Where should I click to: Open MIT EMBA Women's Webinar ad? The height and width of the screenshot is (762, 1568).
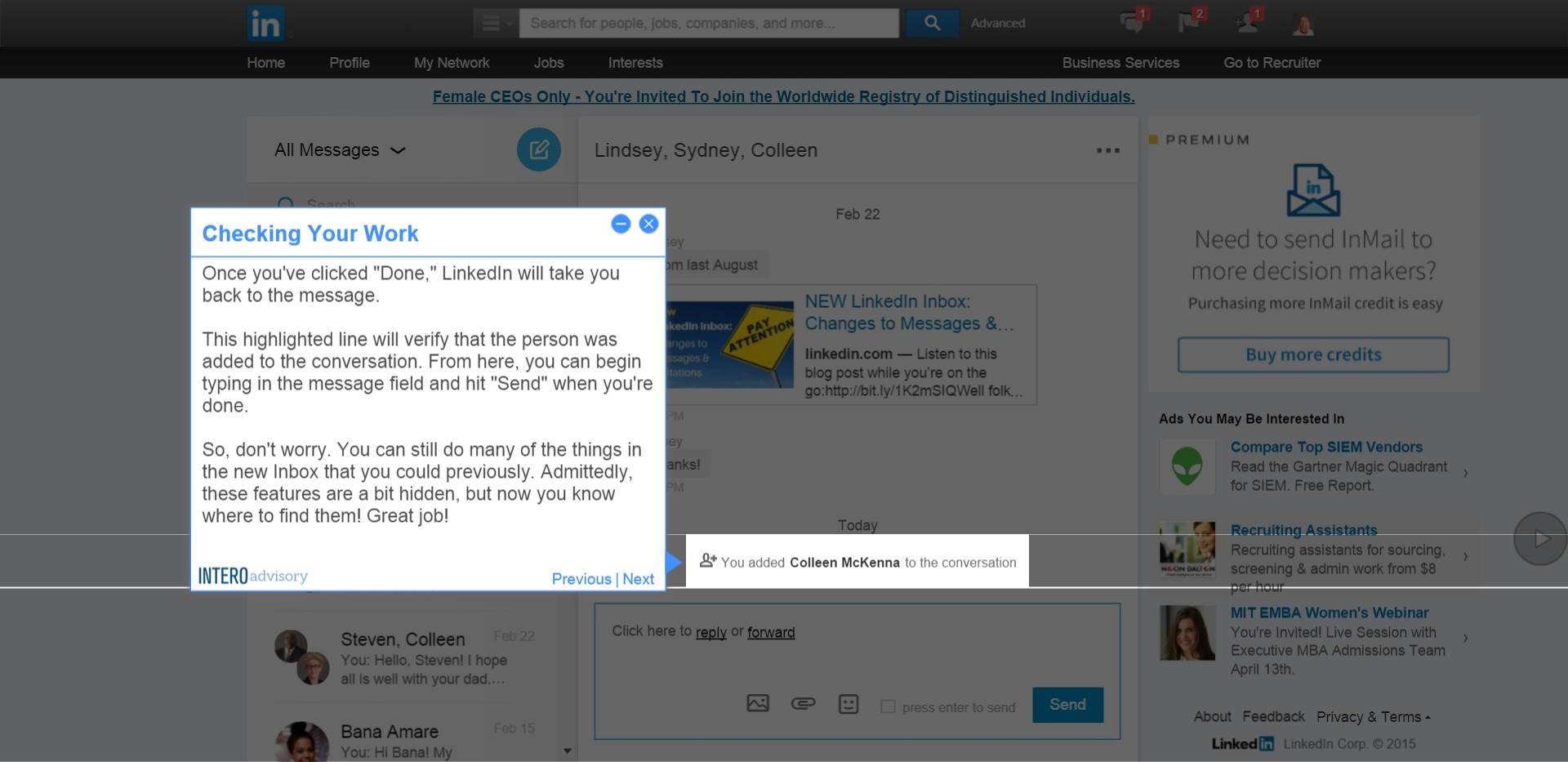(x=1330, y=613)
